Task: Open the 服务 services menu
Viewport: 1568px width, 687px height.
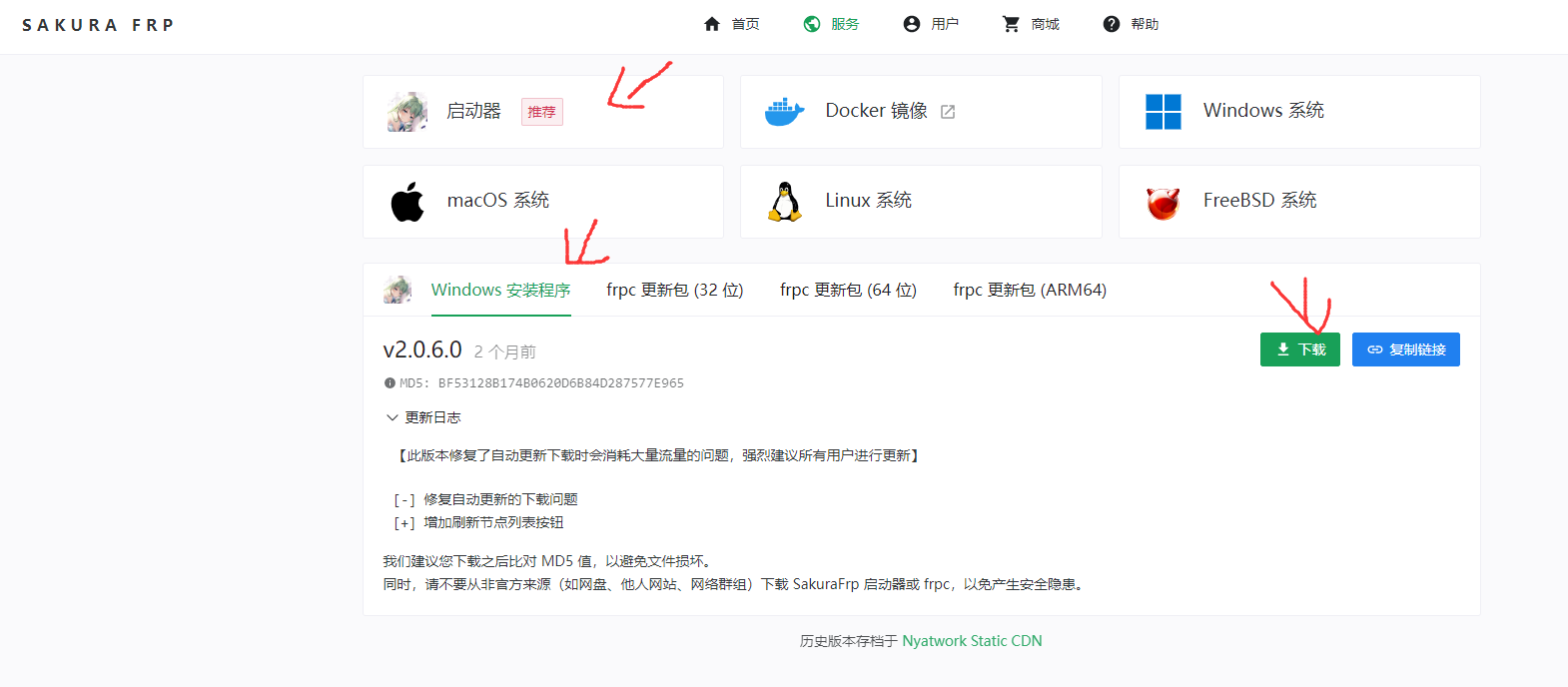Action: (832, 24)
